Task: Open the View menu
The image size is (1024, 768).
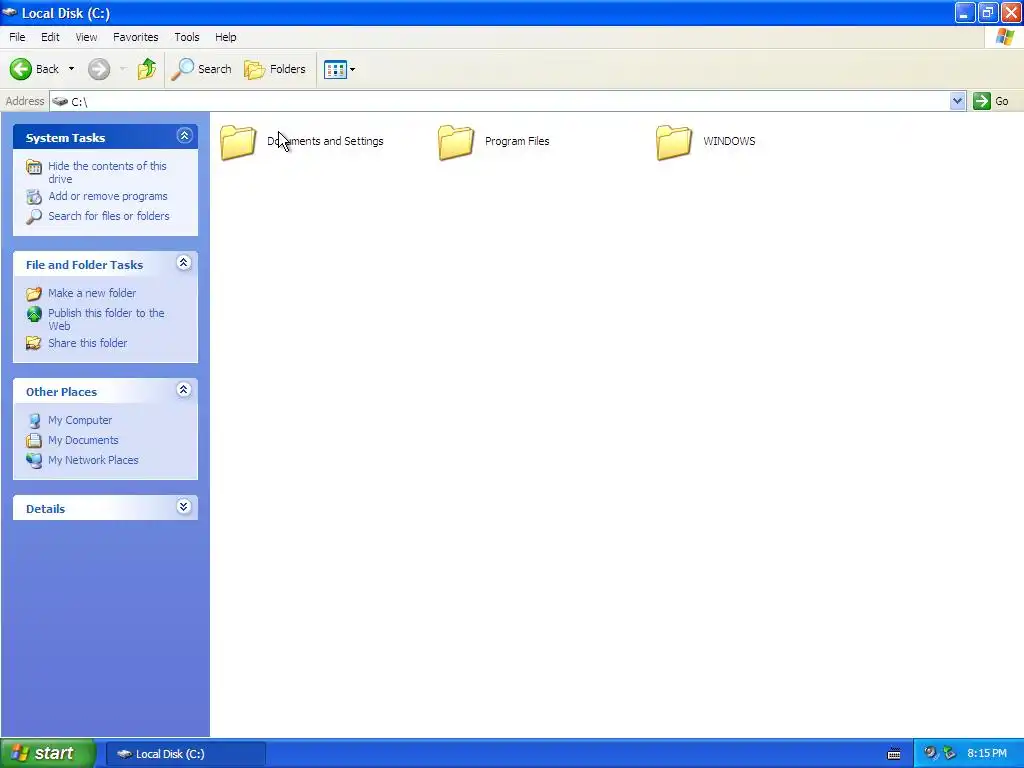Action: (x=86, y=37)
